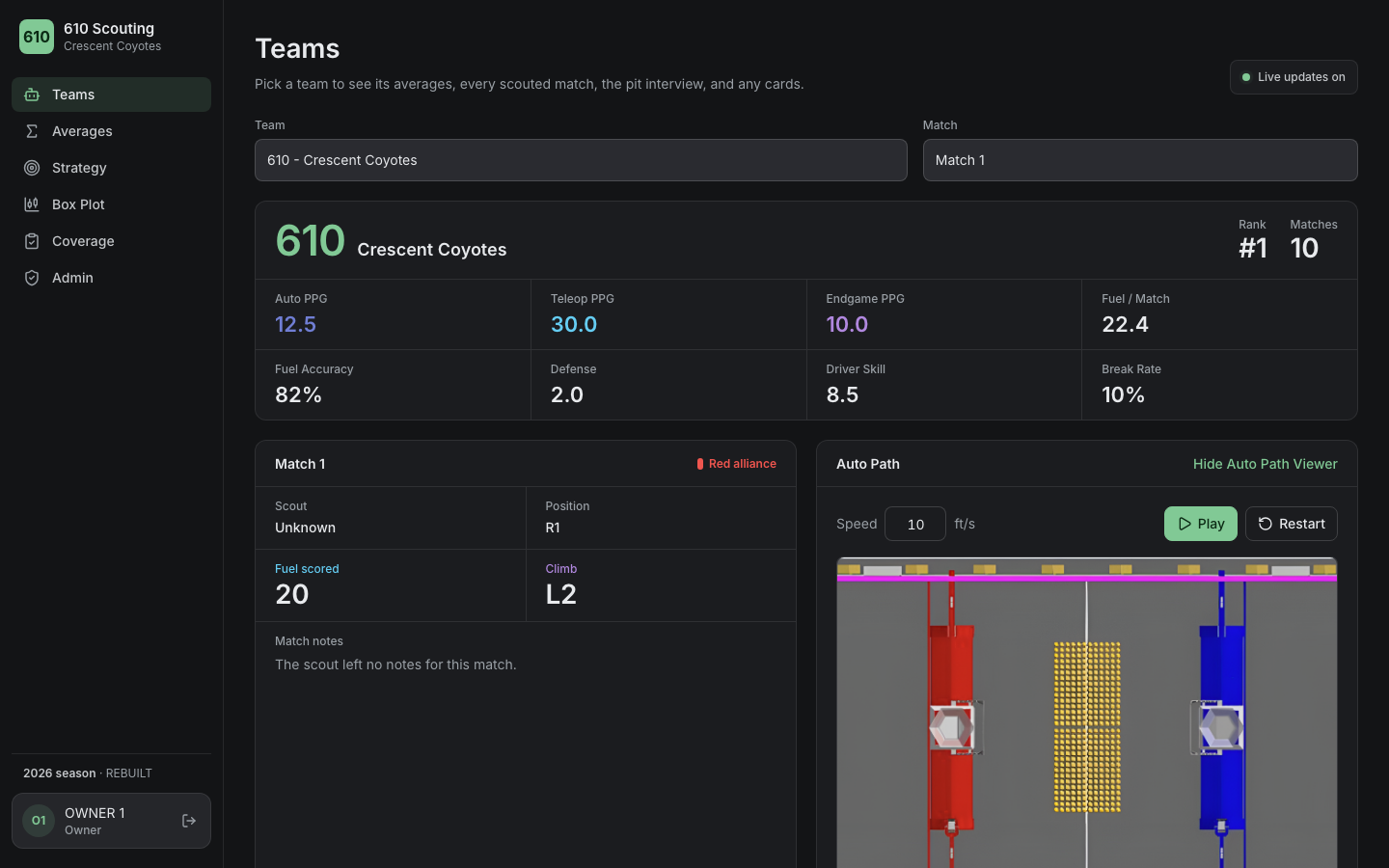Click the auto path field map
This screenshot has height=868, width=1389.
point(1087,713)
